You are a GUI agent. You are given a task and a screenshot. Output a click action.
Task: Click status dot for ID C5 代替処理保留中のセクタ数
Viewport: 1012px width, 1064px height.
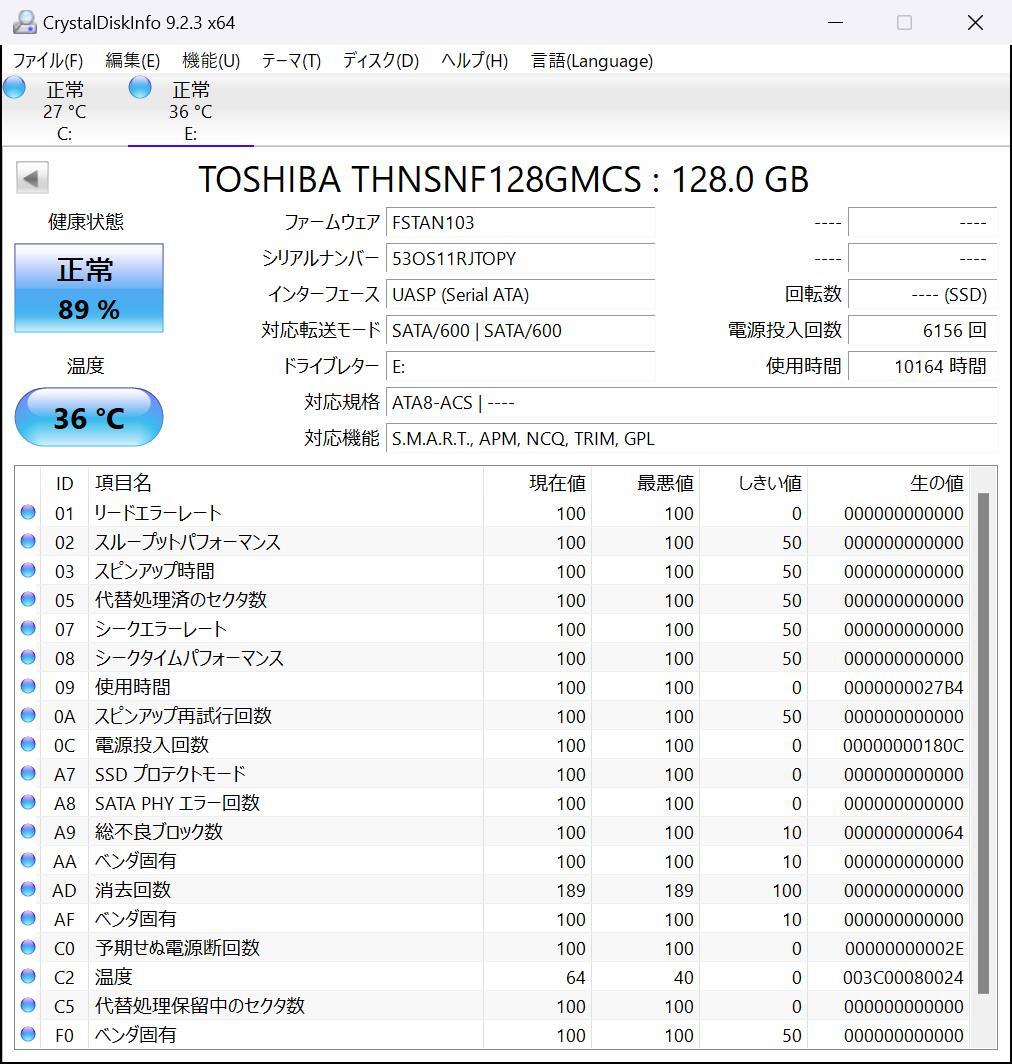tap(28, 1005)
